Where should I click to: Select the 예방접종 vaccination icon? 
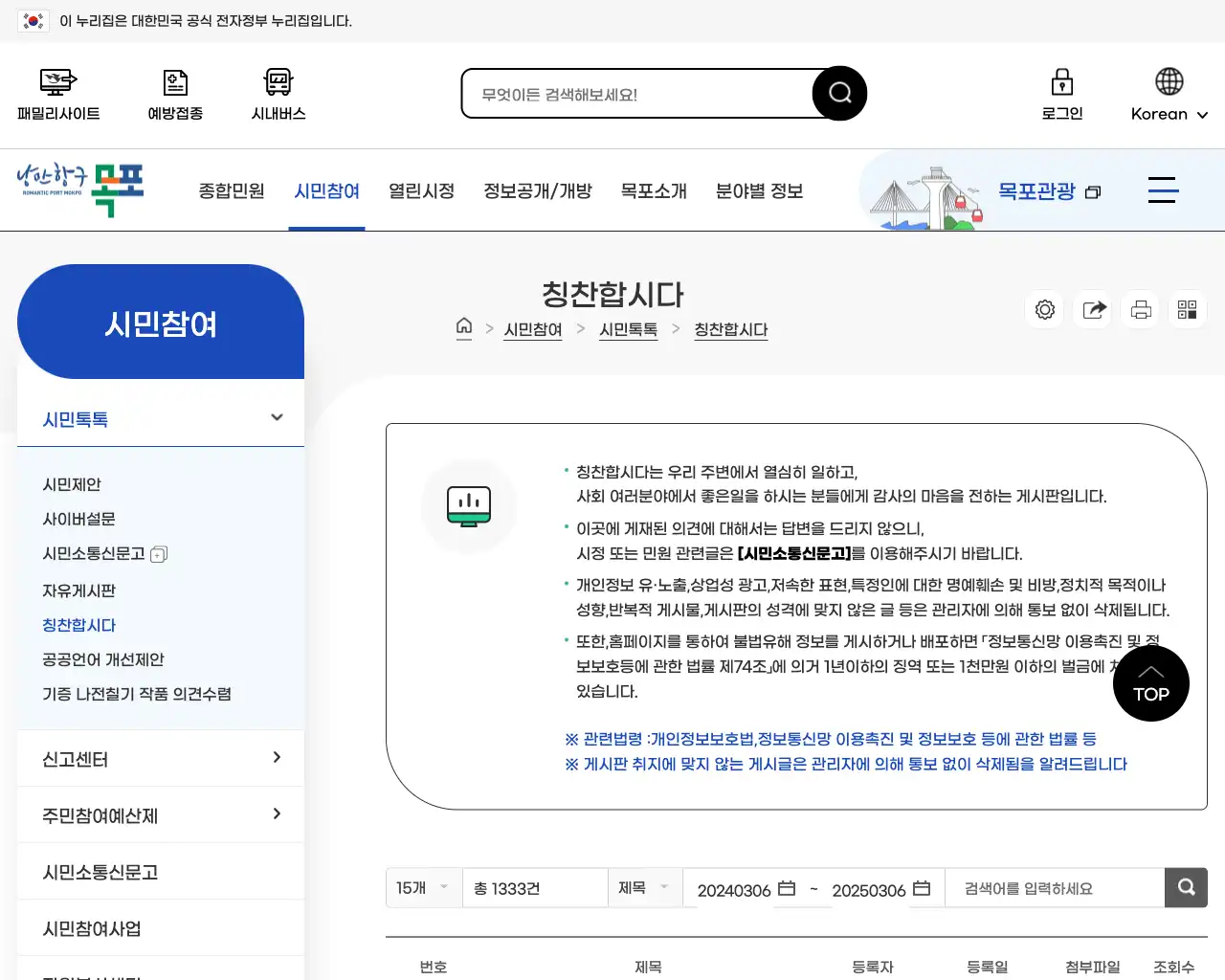tap(175, 82)
